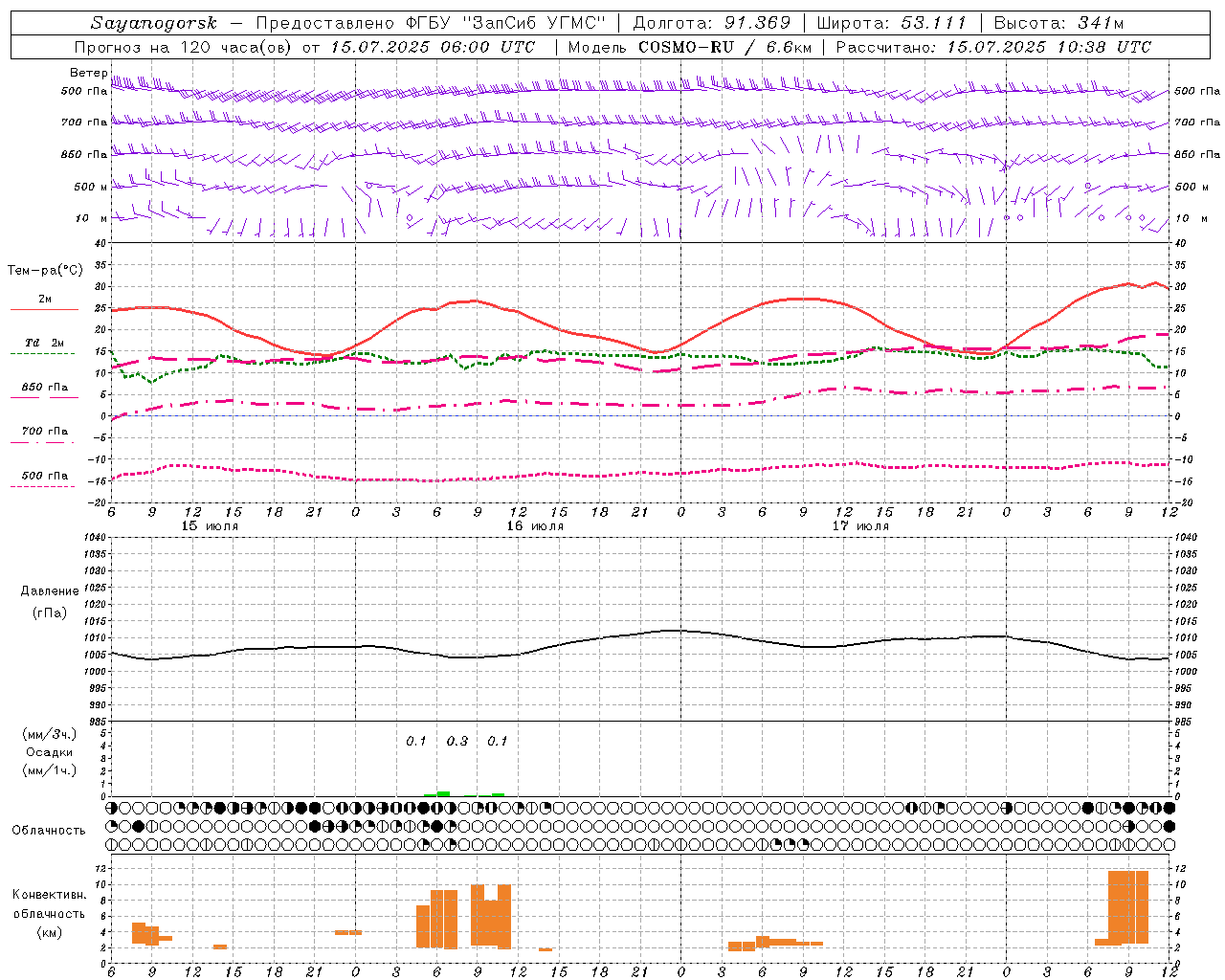Image resolution: width=1225 pixels, height=980 pixels.
Task: Click the forecast start 15.07.2025 06:00 UTC
Action: [x=433, y=47]
